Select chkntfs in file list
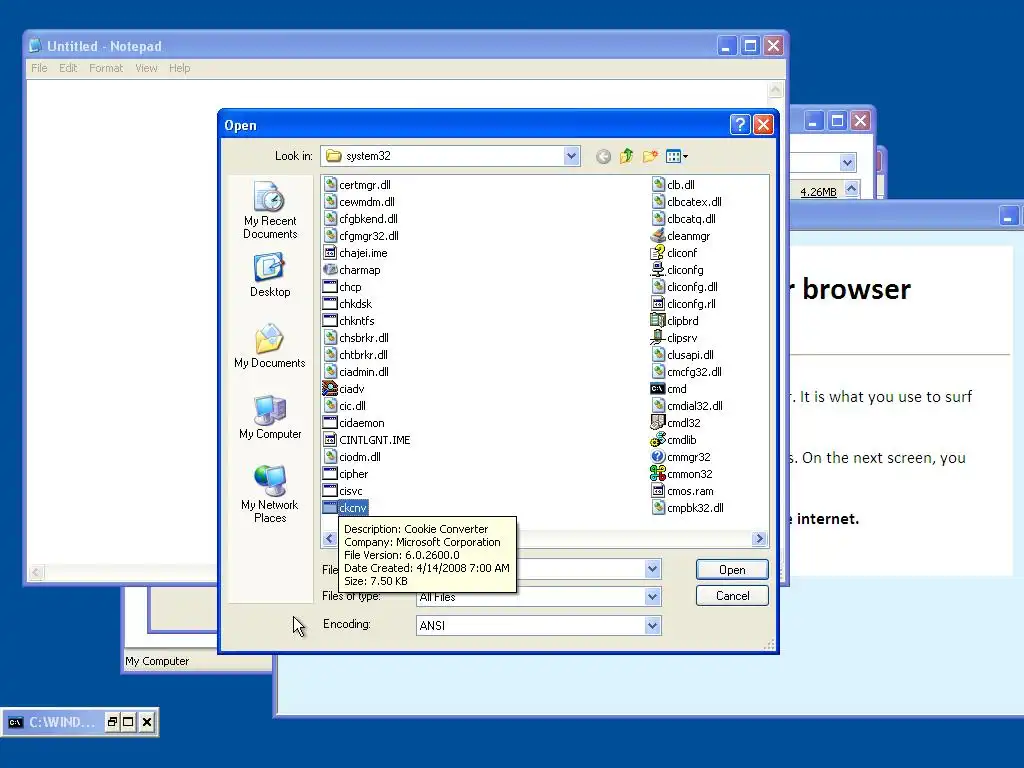Image resolution: width=1024 pixels, height=768 pixels. point(349,321)
